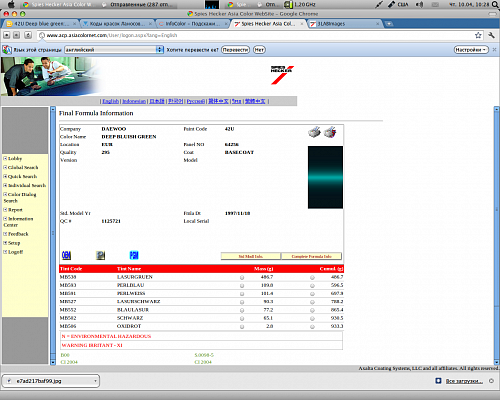Select Cumul radio button for LASURGRUEN

pyautogui.click(x=312, y=277)
